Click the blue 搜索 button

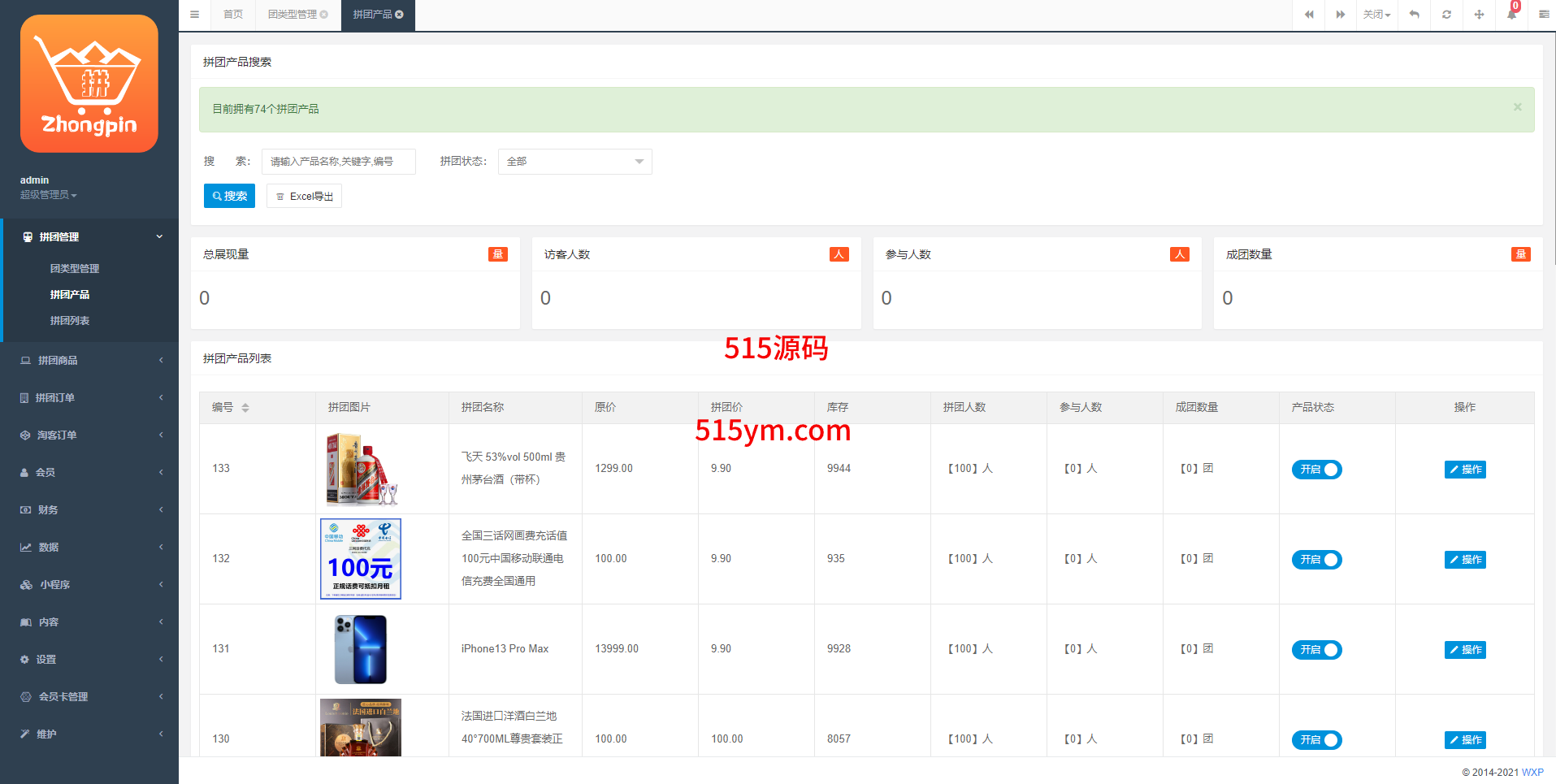[x=229, y=196]
